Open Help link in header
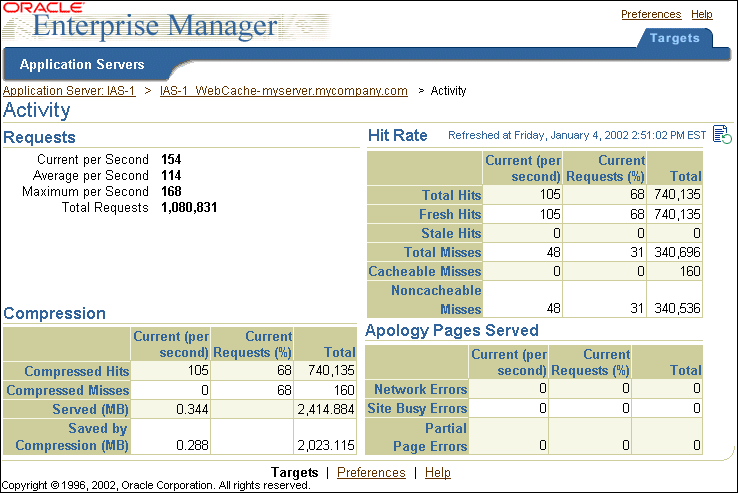Image resolution: width=738 pixels, height=493 pixels. point(701,14)
